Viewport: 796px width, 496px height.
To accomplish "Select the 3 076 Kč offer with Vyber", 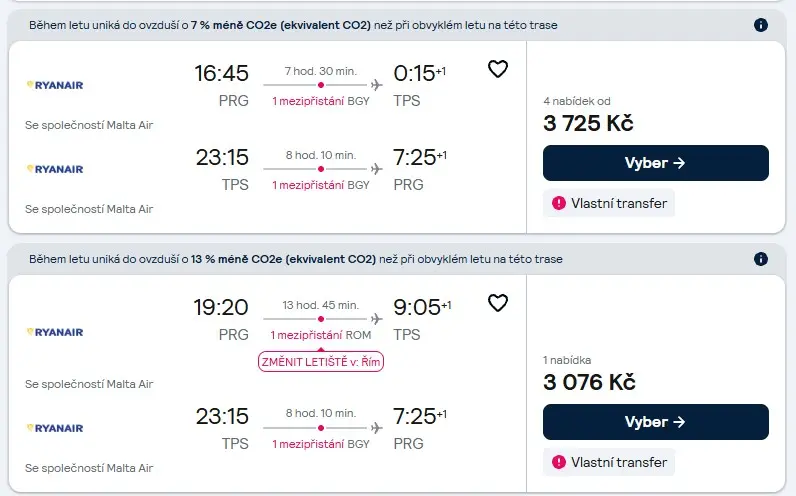I will click(655, 422).
